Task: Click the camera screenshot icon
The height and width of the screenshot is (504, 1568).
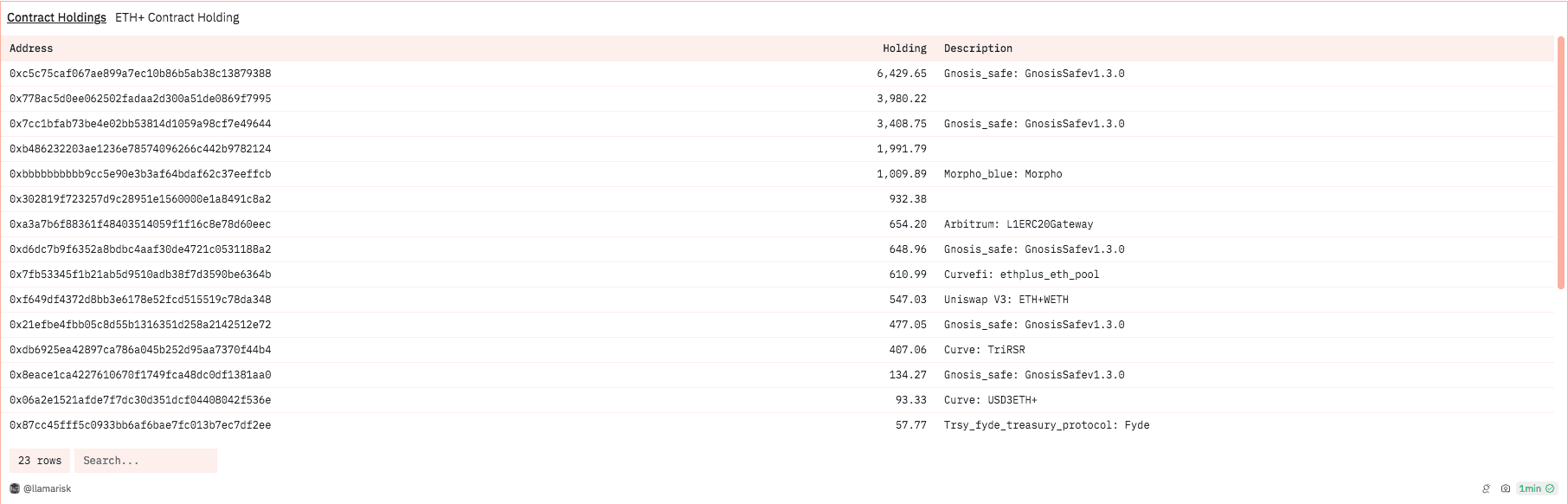Action: point(1506,488)
